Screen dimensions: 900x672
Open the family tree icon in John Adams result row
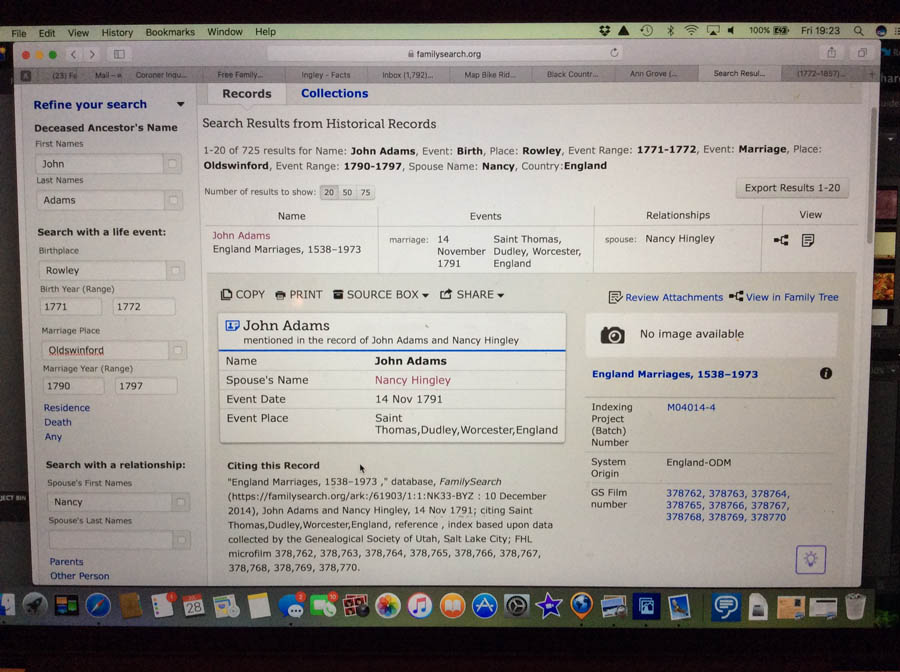(x=781, y=240)
